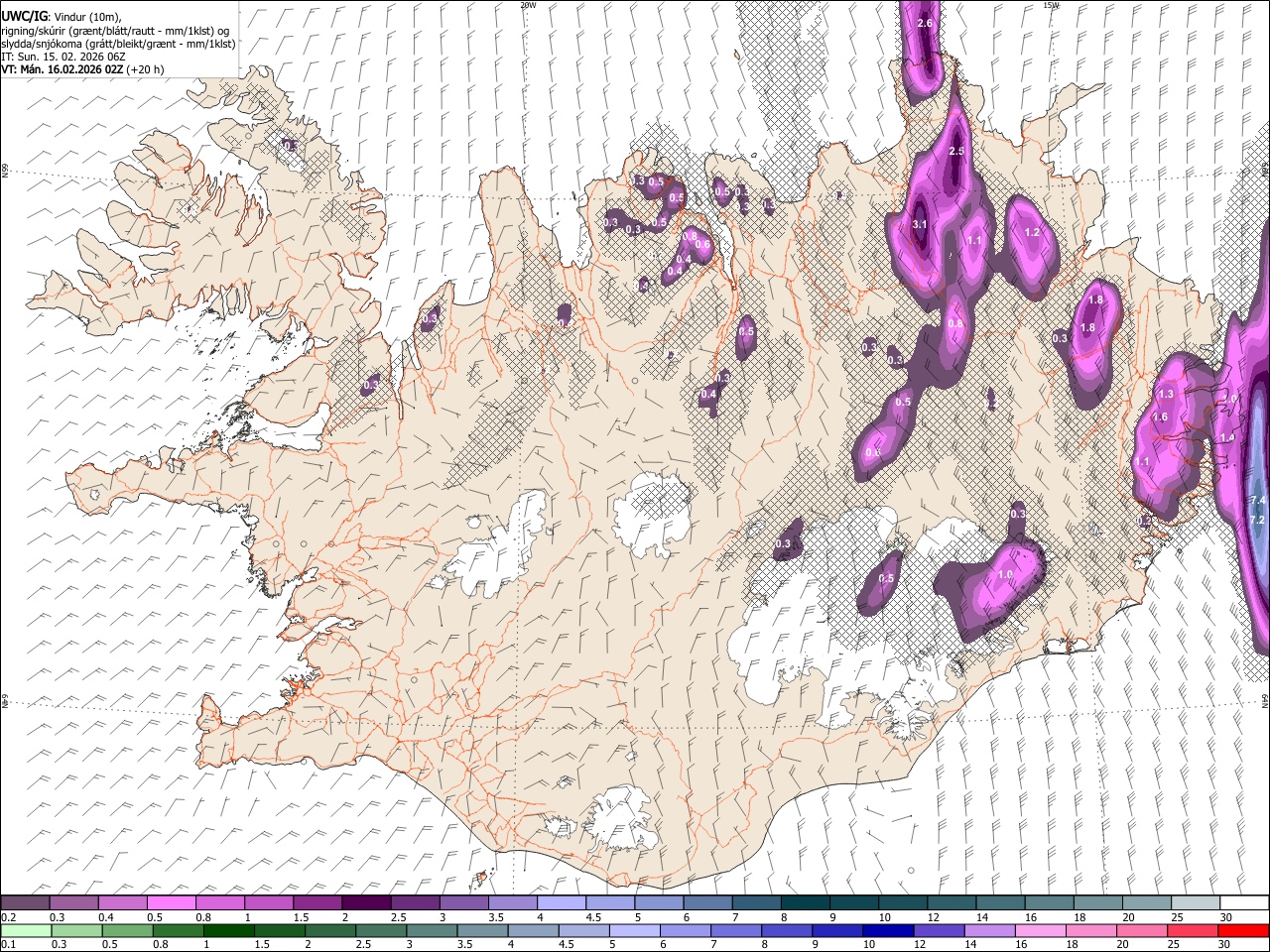Select the pale pink rain swatch starting at 16
1270x952 pixels.
click(x=1040, y=930)
